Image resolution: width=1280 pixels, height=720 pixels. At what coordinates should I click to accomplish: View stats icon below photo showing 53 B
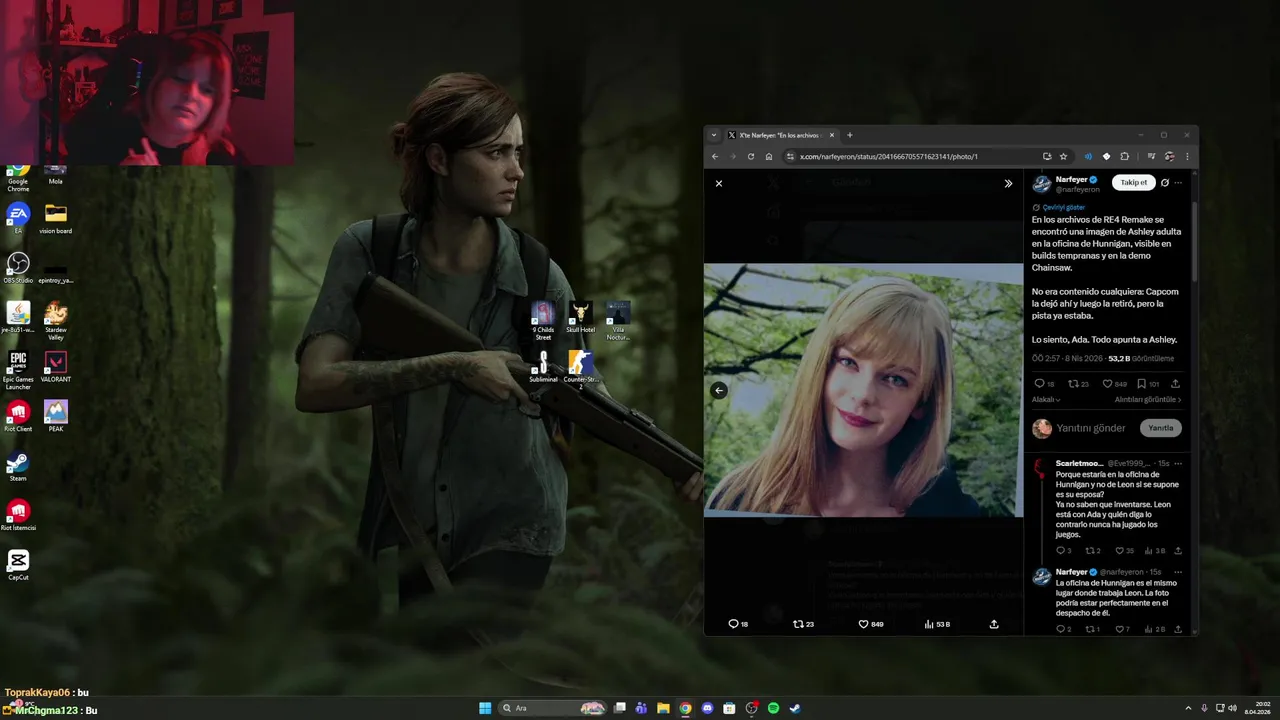[937, 624]
